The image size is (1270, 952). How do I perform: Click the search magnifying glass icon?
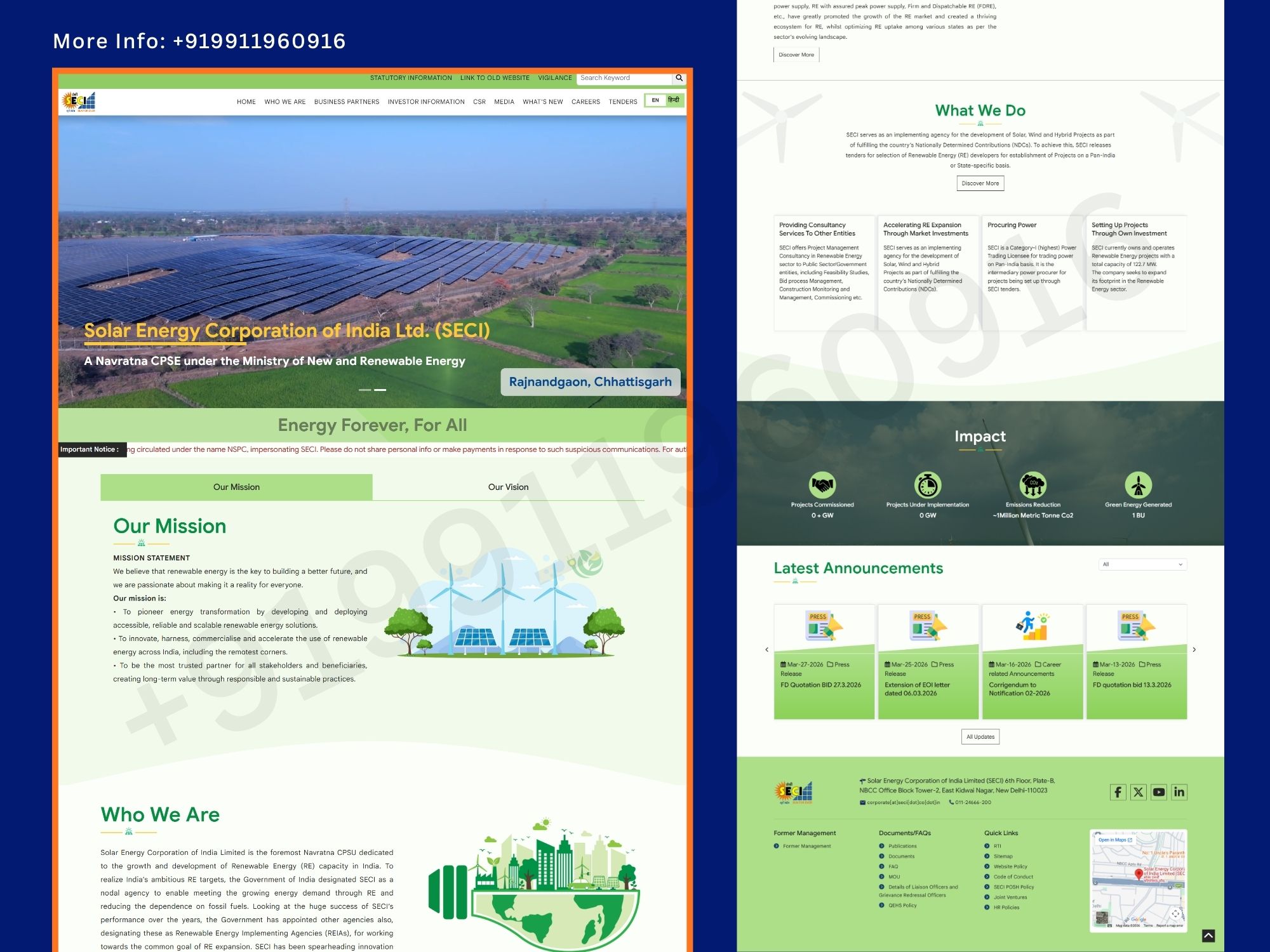pos(679,78)
